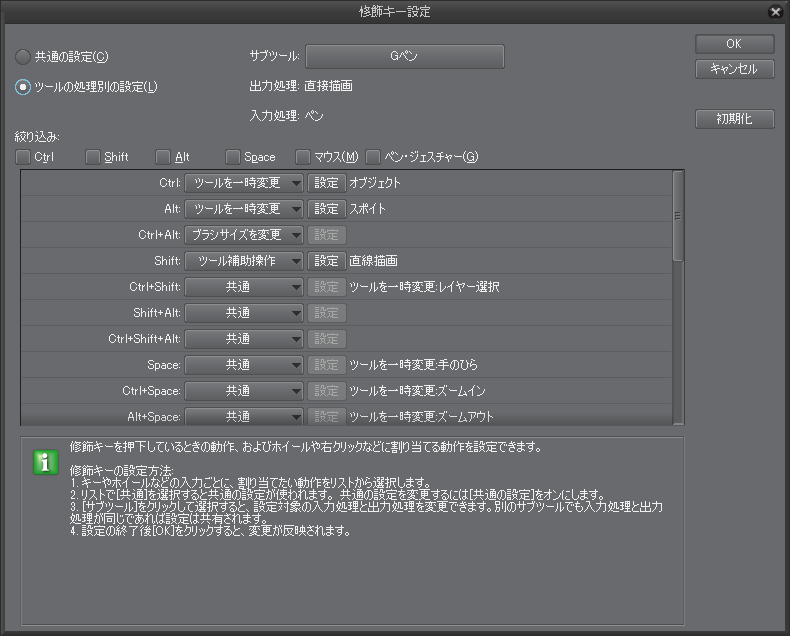Enable the マウス filter checkbox
This screenshot has width=791, height=637.
pyautogui.click(x=303, y=157)
